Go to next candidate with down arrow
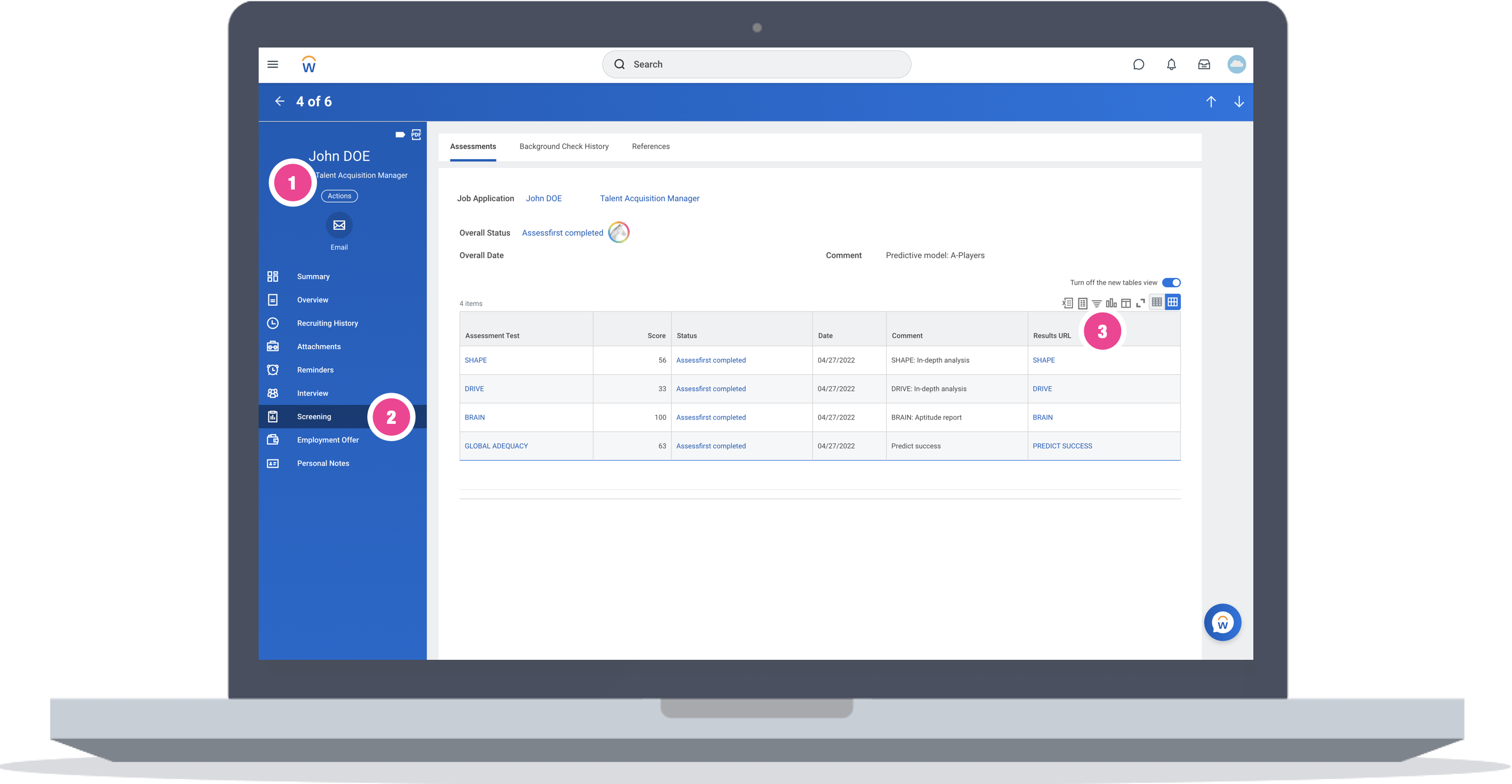 pyautogui.click(x=1238, y=102)
